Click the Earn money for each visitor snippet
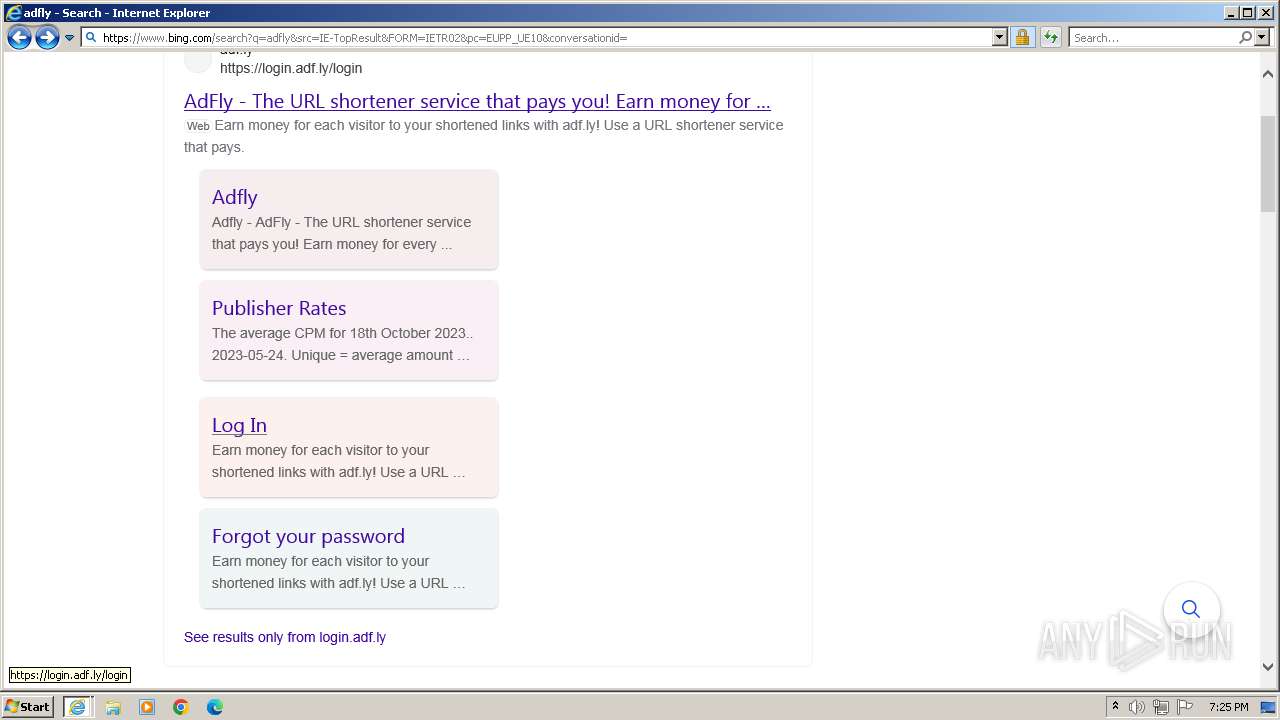 [x=484, y=136]
